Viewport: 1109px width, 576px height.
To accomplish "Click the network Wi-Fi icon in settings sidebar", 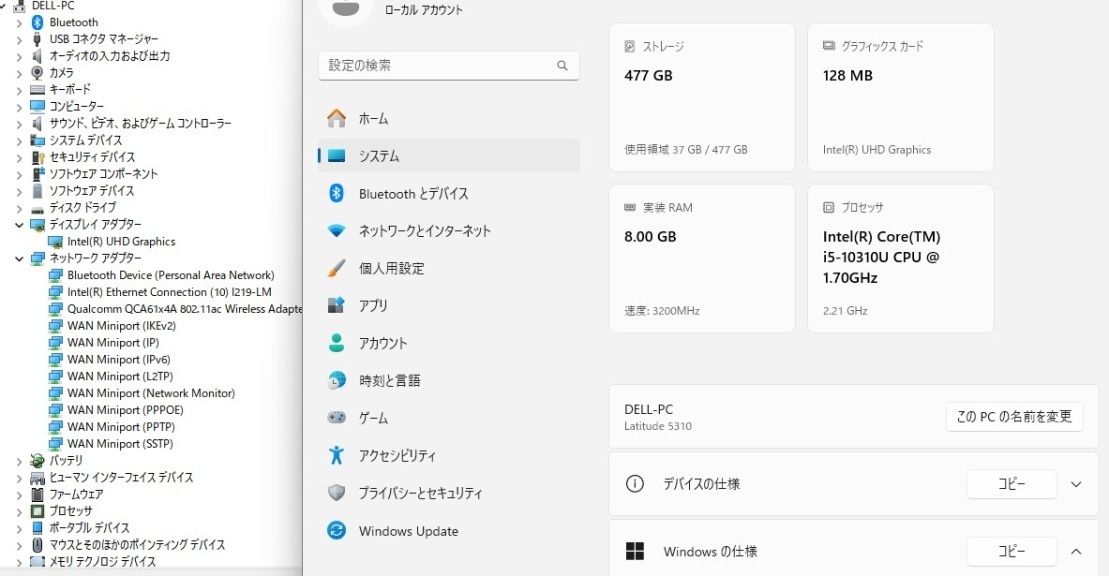I will tap(337, 231).
